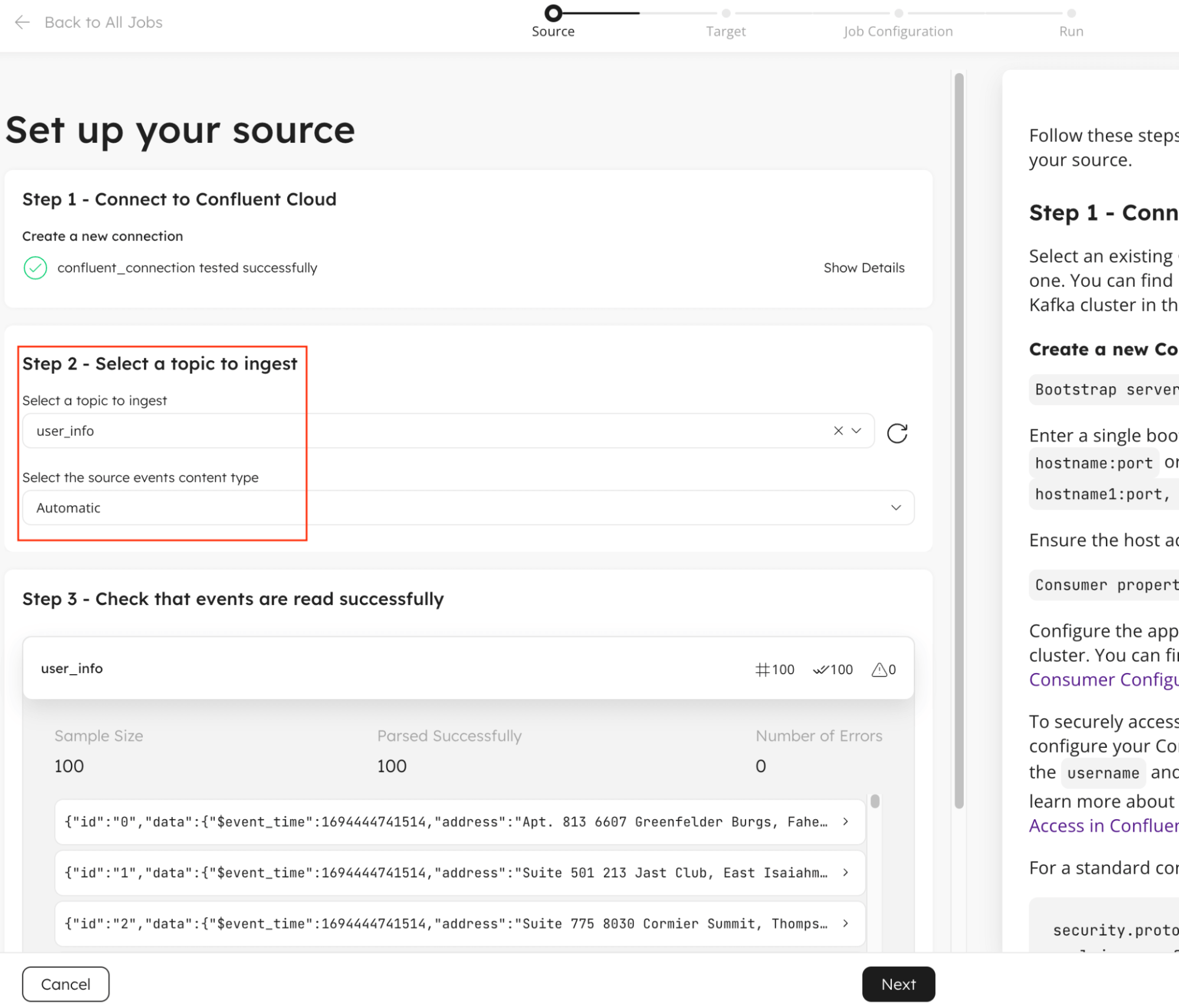Click the Step 3 heading text

(x=233, y=599)
